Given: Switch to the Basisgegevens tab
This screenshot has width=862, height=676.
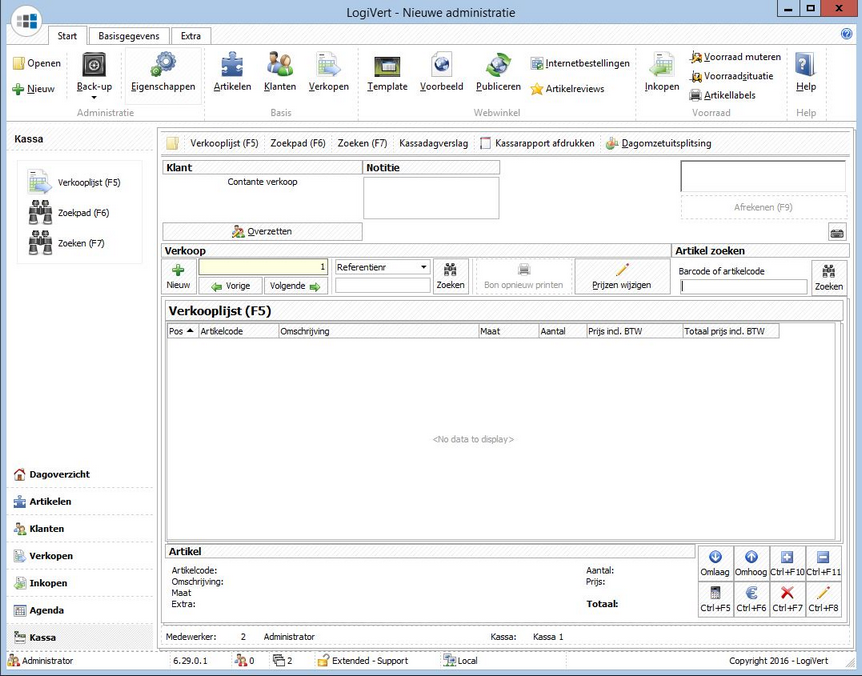Looking at the screenshot, I should pos(128,36).
